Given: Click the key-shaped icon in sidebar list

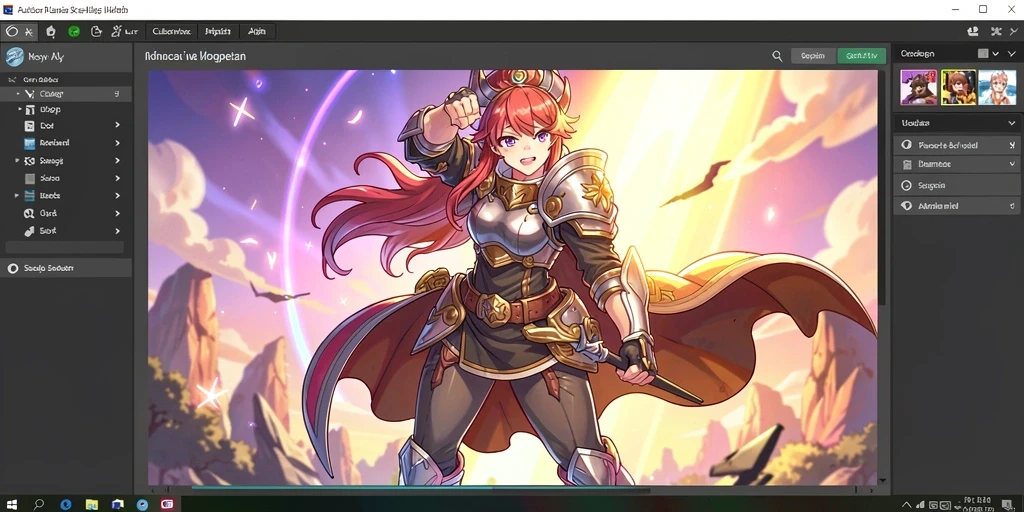Looking at the screenshot, I should 29,231.
